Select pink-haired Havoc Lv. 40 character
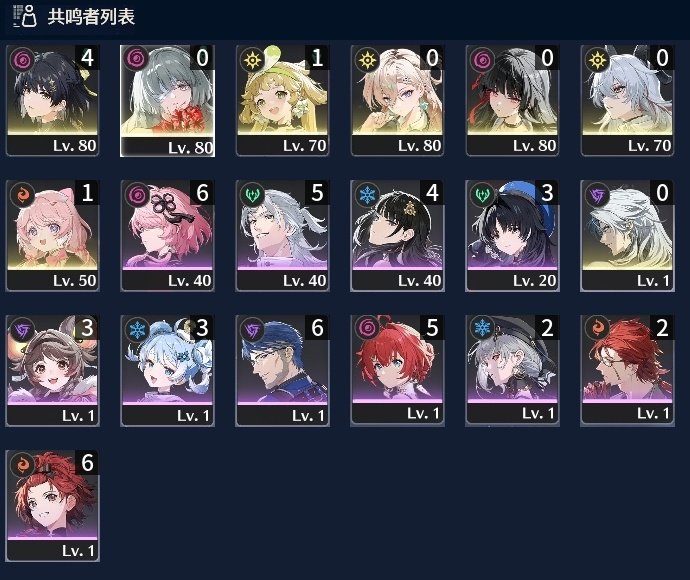 [x=167, y=235]
